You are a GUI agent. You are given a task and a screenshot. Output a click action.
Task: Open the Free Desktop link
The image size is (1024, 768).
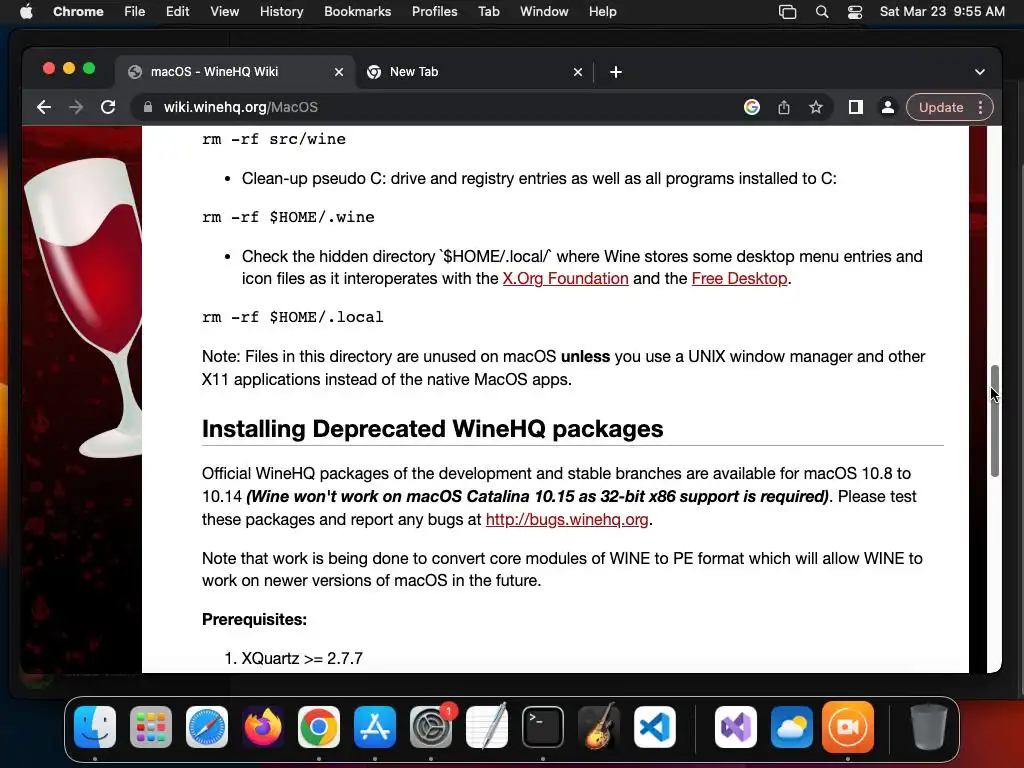click(739, 279)
